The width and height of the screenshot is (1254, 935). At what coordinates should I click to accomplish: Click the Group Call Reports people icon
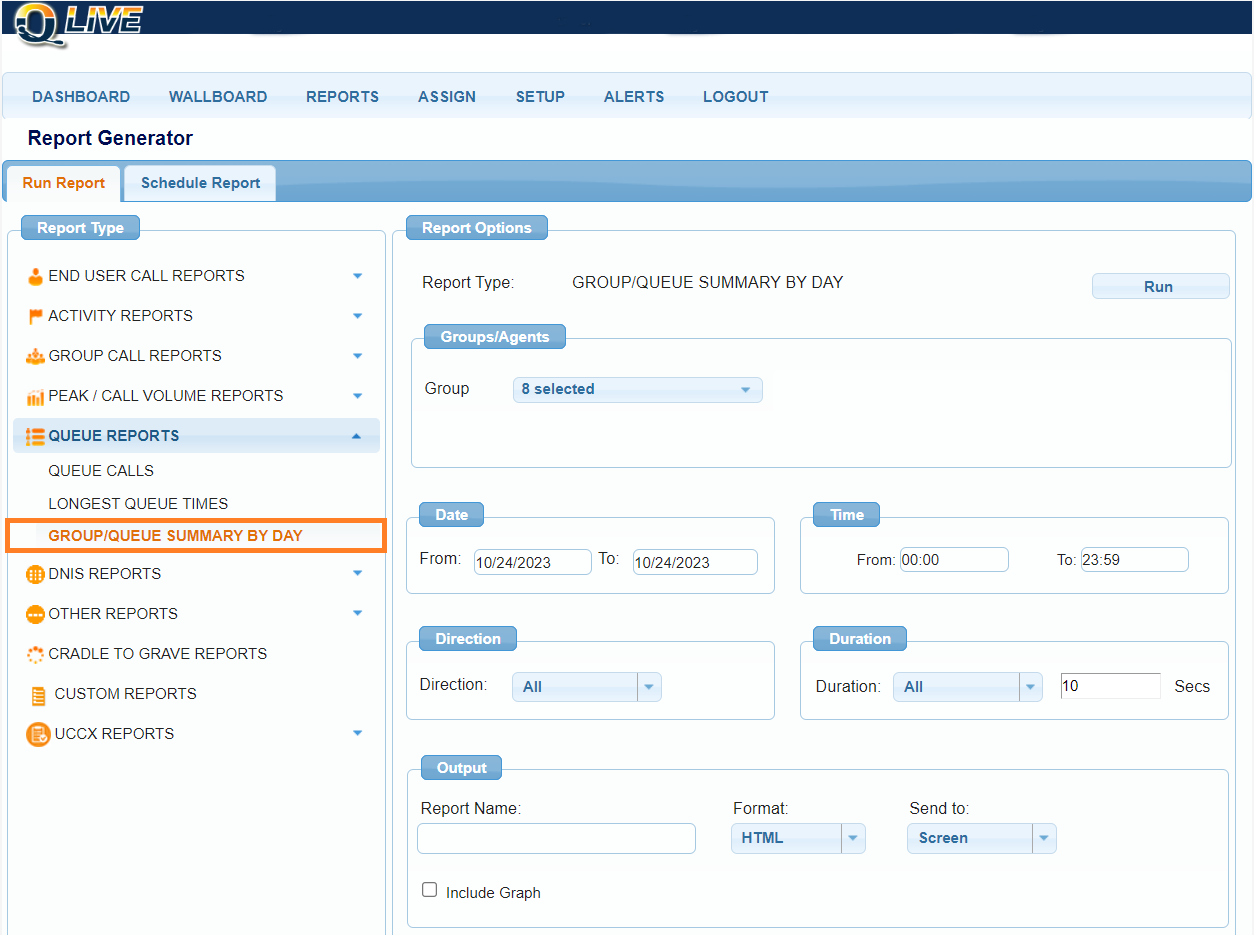[36, 356]
